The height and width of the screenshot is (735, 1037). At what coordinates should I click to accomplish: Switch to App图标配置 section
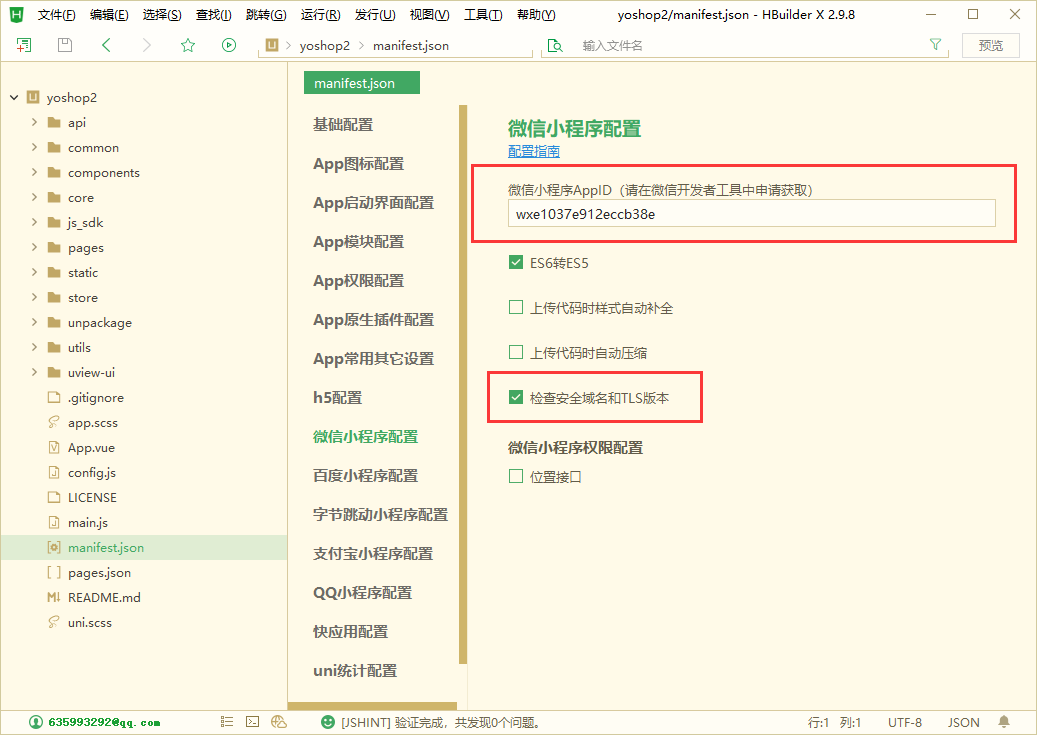[x=358, y=163]
